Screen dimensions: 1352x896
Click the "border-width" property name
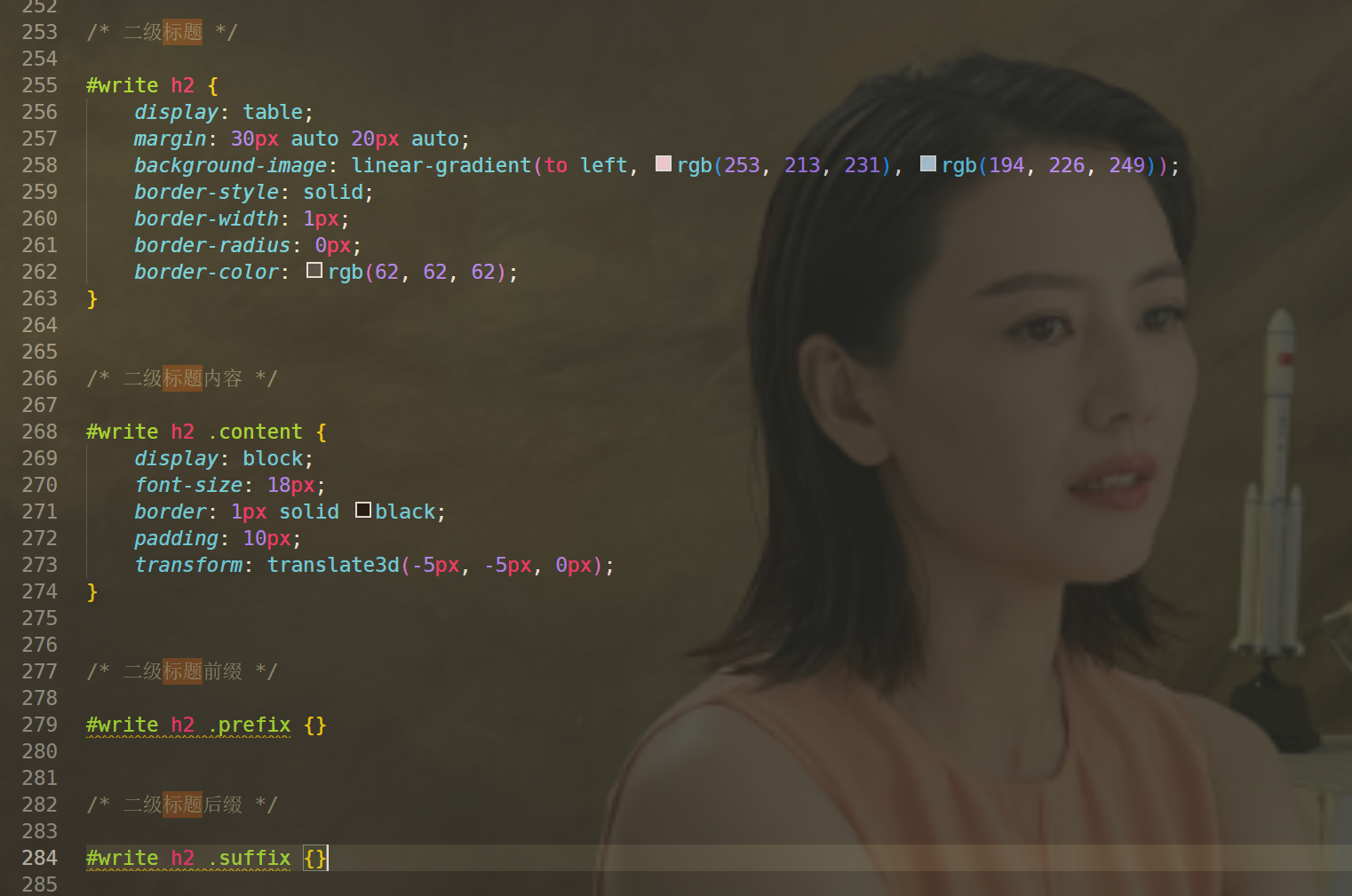(207, 218)
